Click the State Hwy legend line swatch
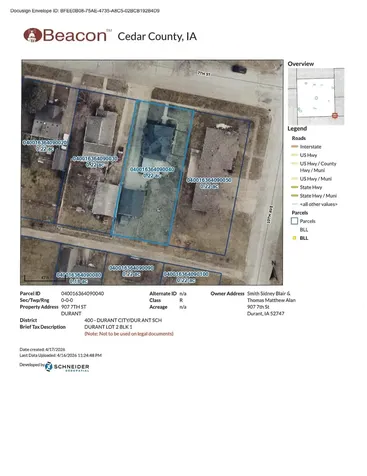367x476 pixels. tap(294, 187)
